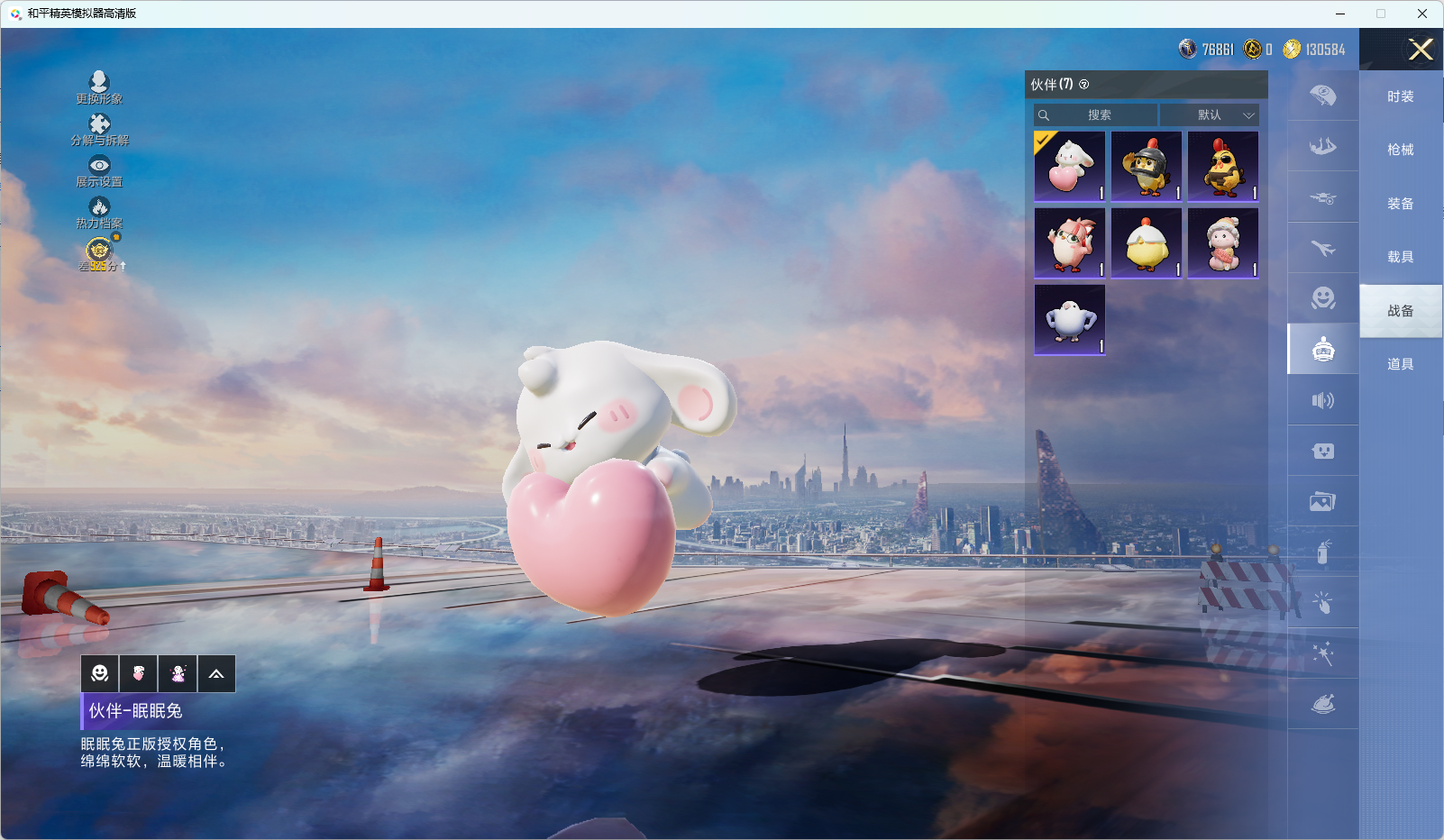
Task: Click the 差925分 score text
Action: coord(99,266)
